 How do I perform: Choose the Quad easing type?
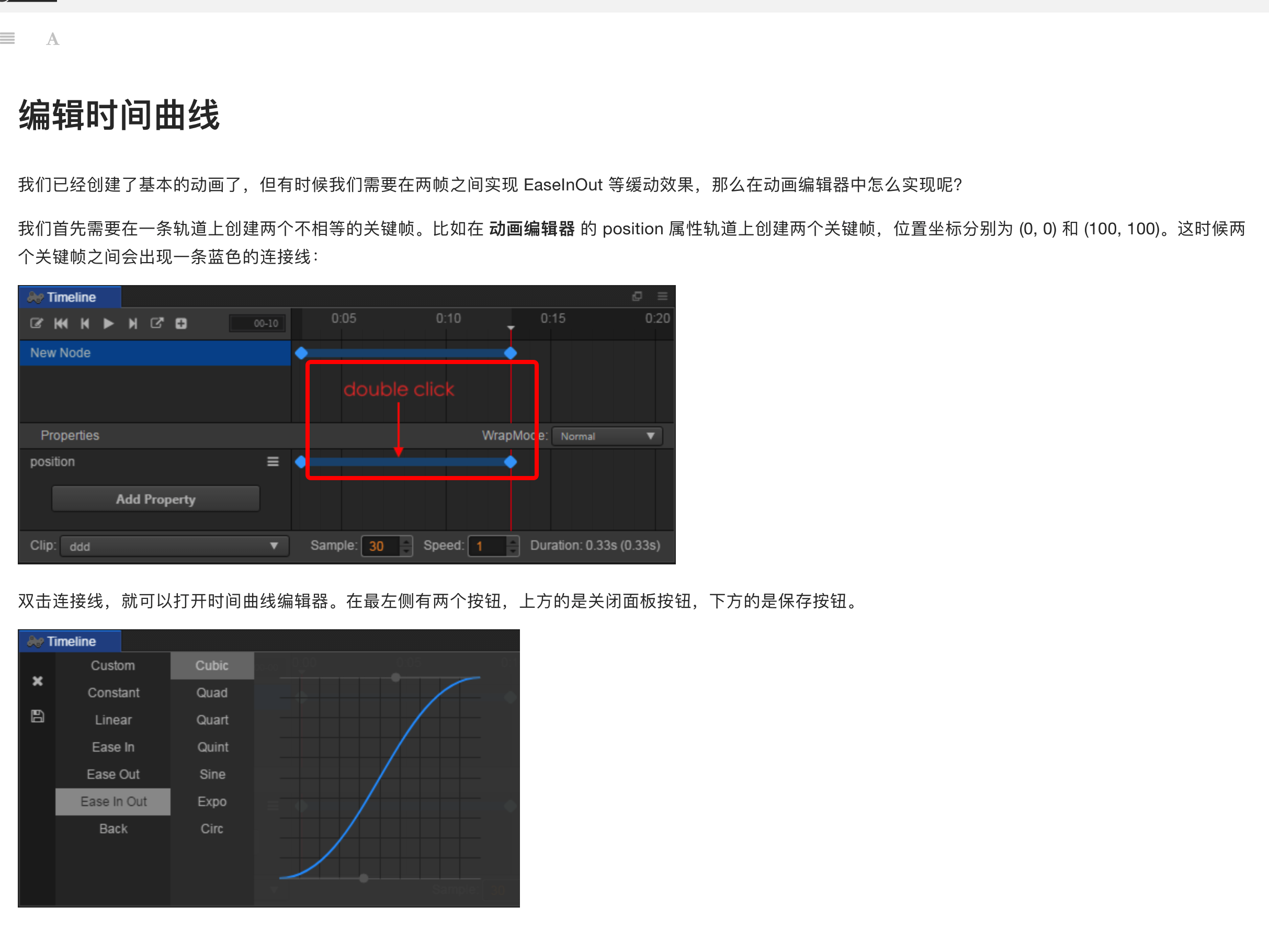212,693
